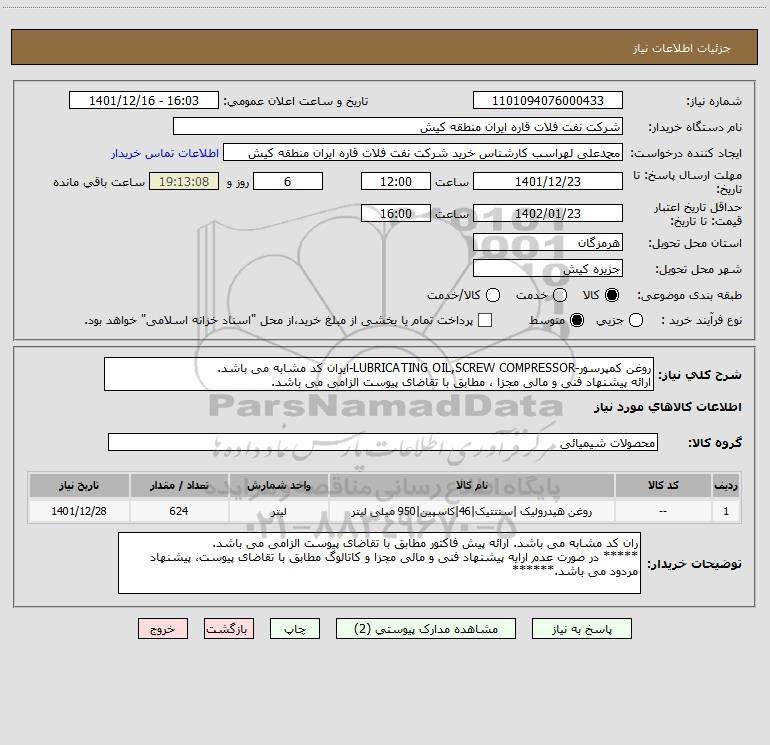
Task: Click the goods group field محصولات شیمیائی
Action: pos(383,442)
